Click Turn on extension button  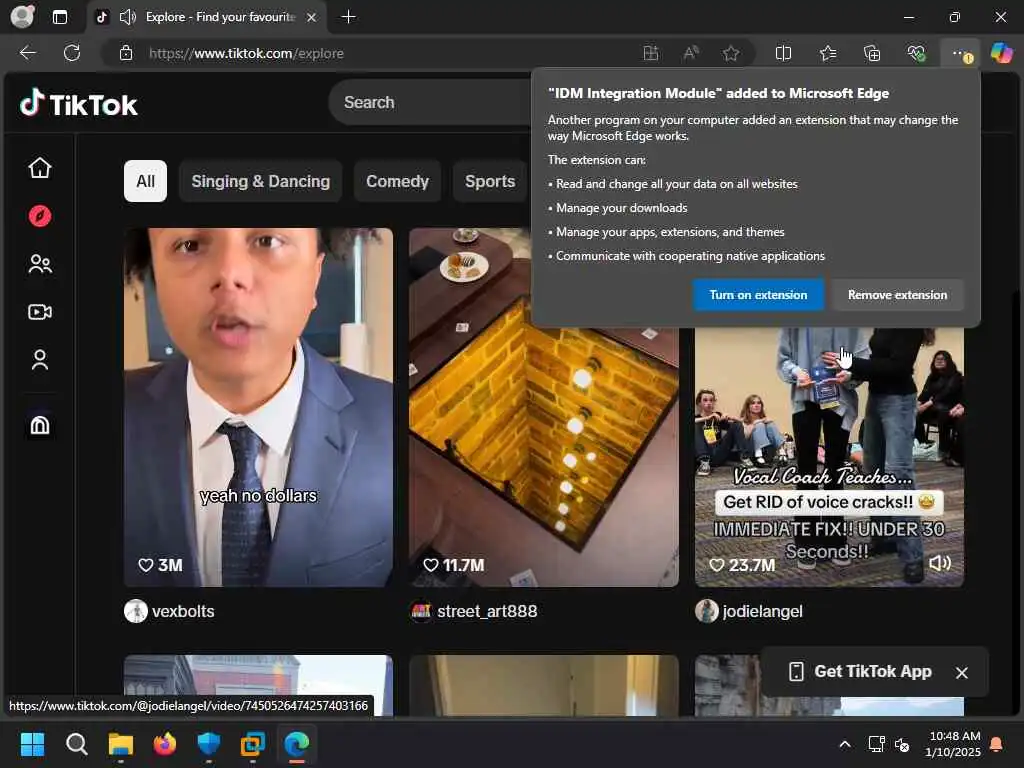(758, 295)
